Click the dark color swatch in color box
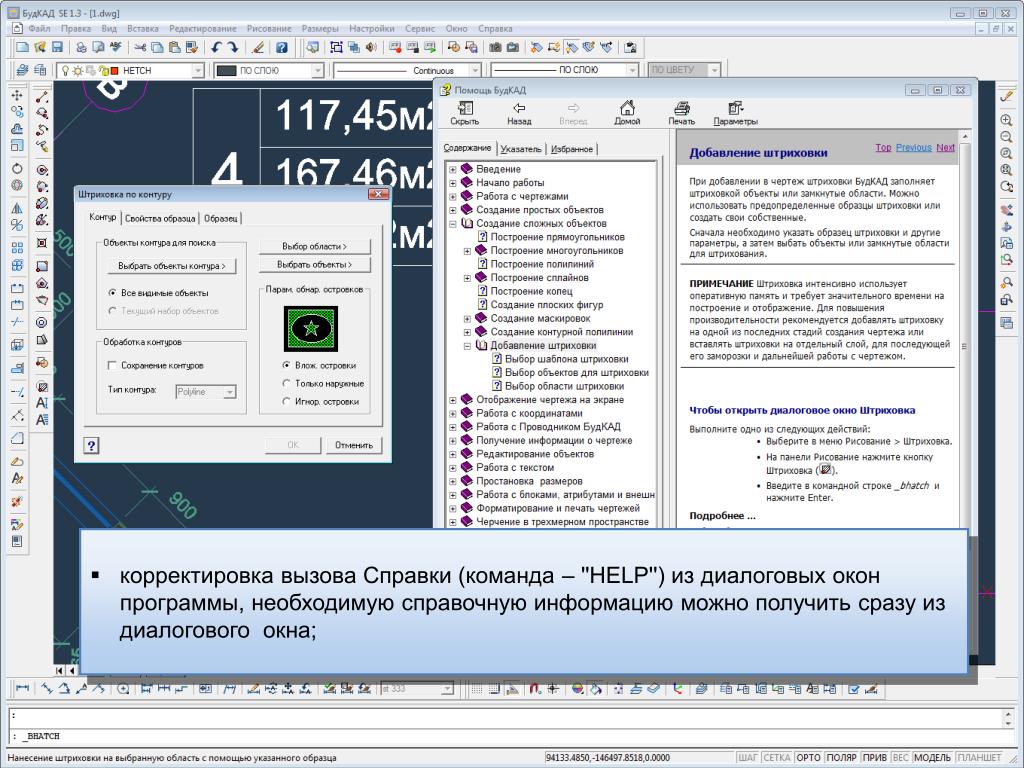This screenshot has height=768, width=1024. 226,71
